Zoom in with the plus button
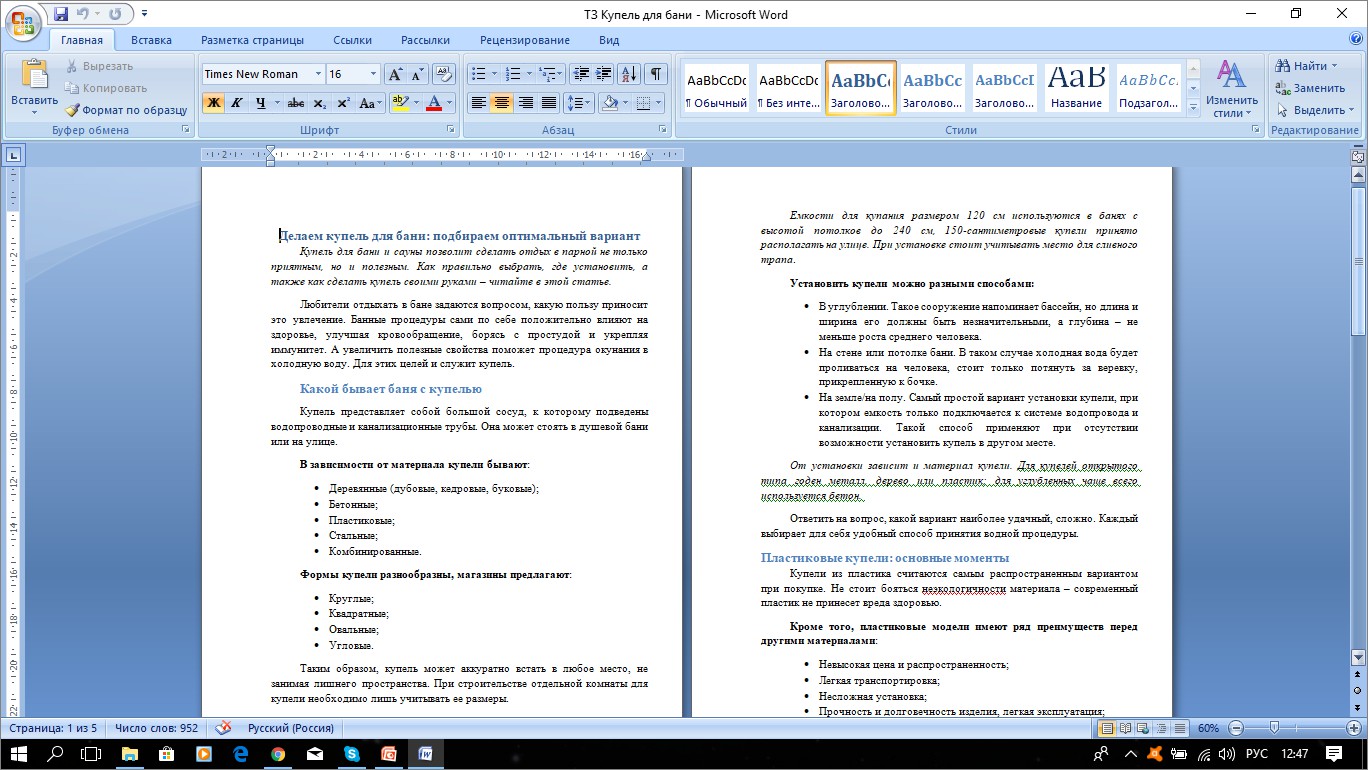1368x770 pixels. pos(1352,728)
